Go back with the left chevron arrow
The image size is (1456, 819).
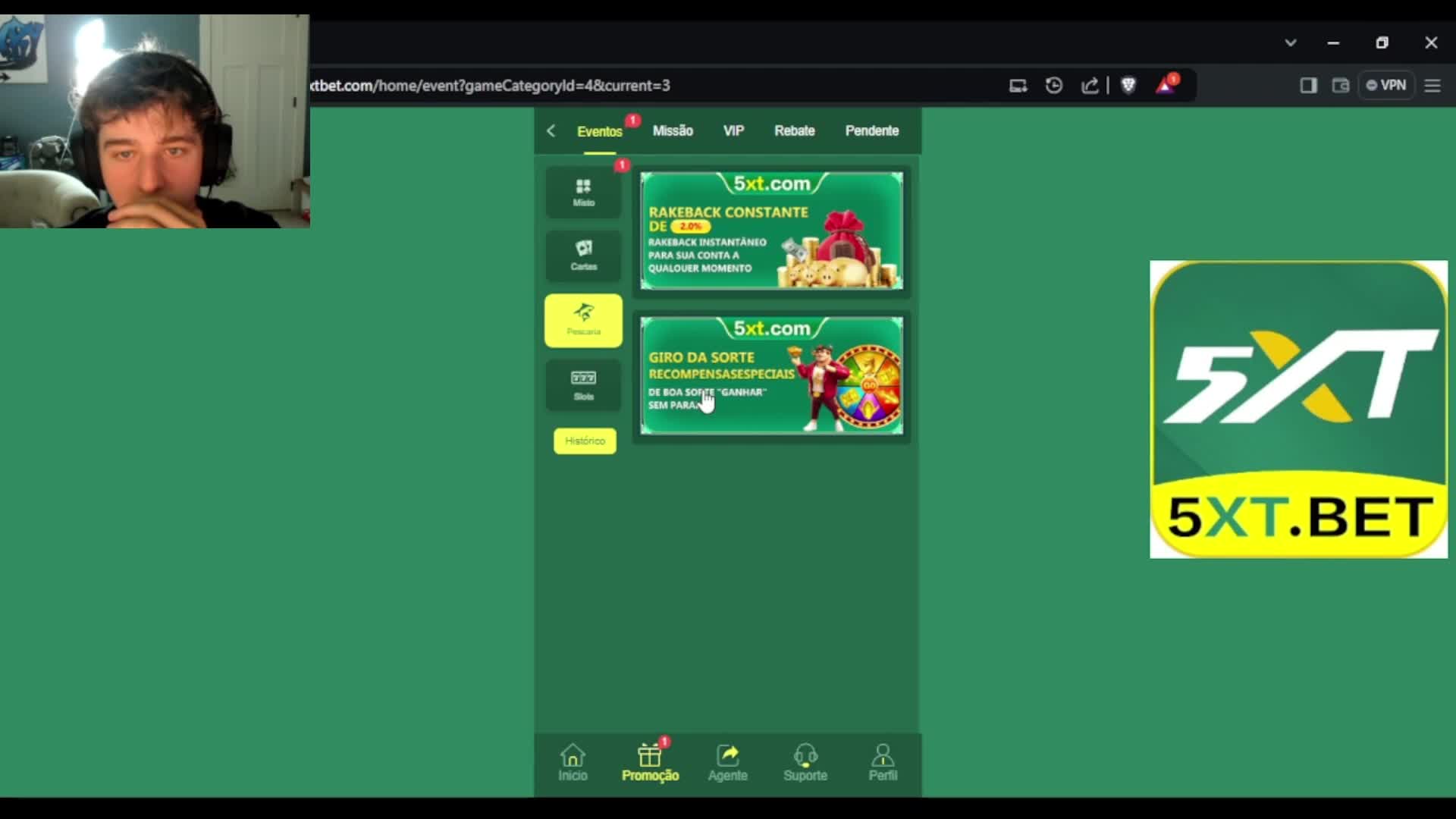tap(551, 131)
